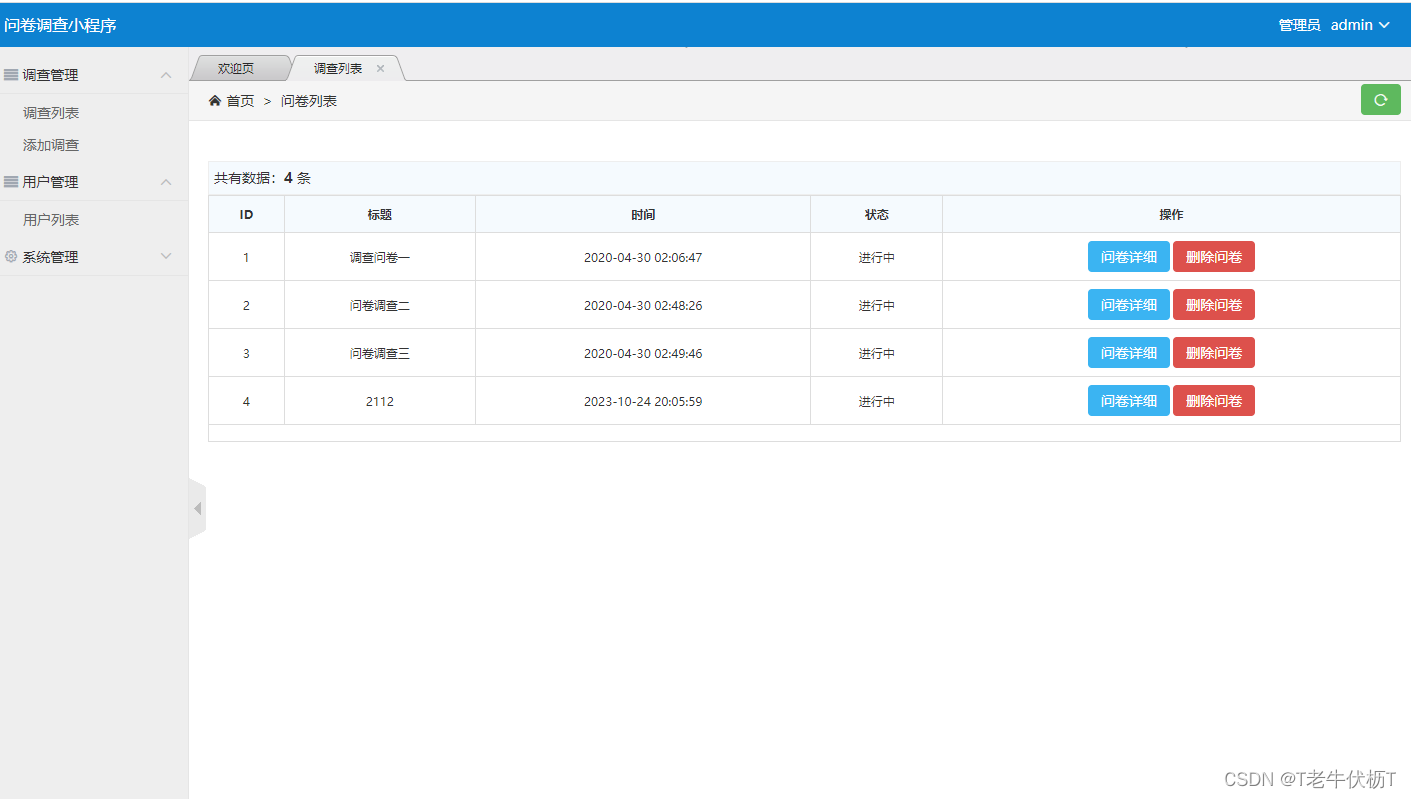Click the title cell 2112
This screenshot has width=1411, height=799.
click(x=380, y=402)
